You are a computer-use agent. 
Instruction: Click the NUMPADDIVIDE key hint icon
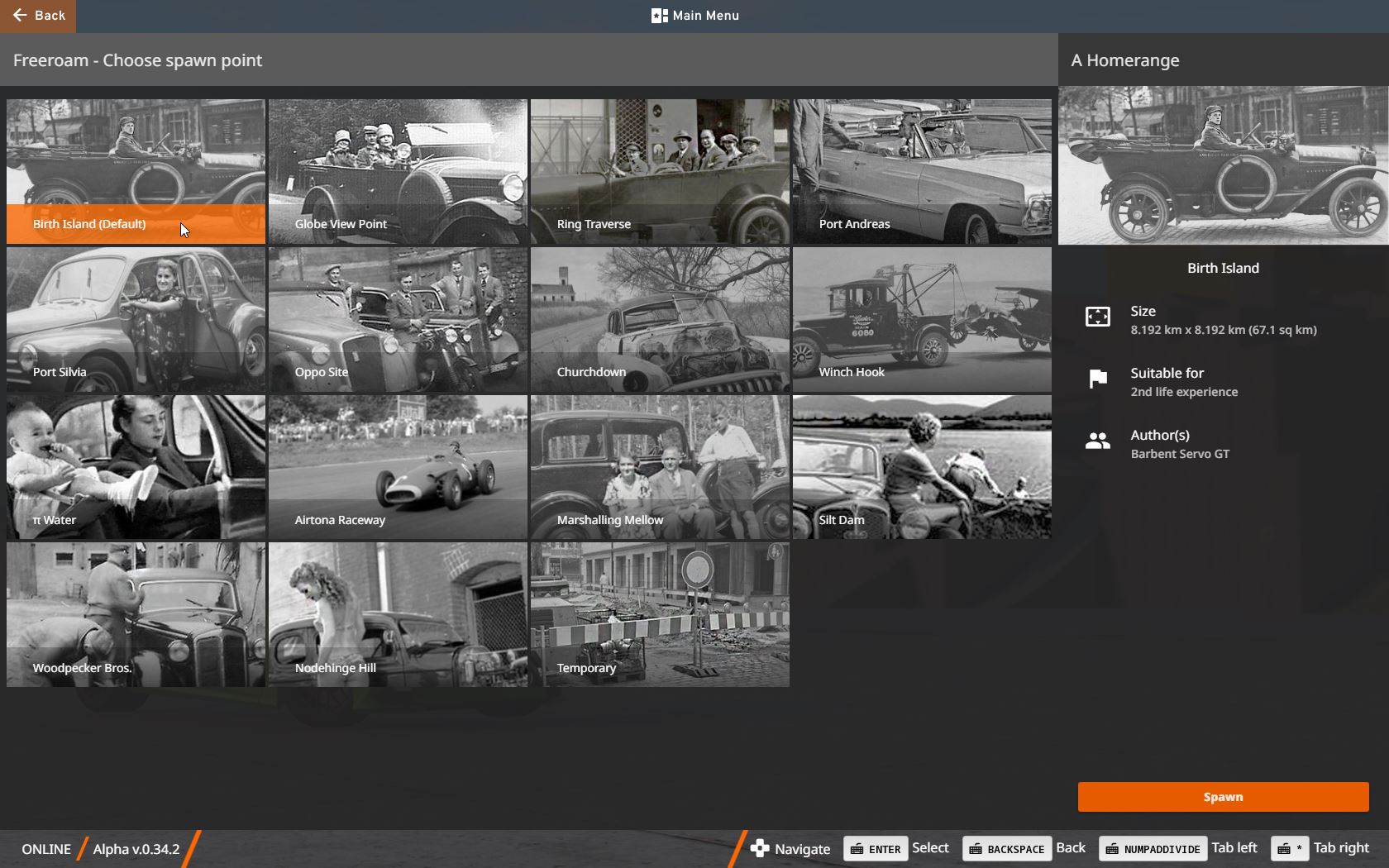1153,848
